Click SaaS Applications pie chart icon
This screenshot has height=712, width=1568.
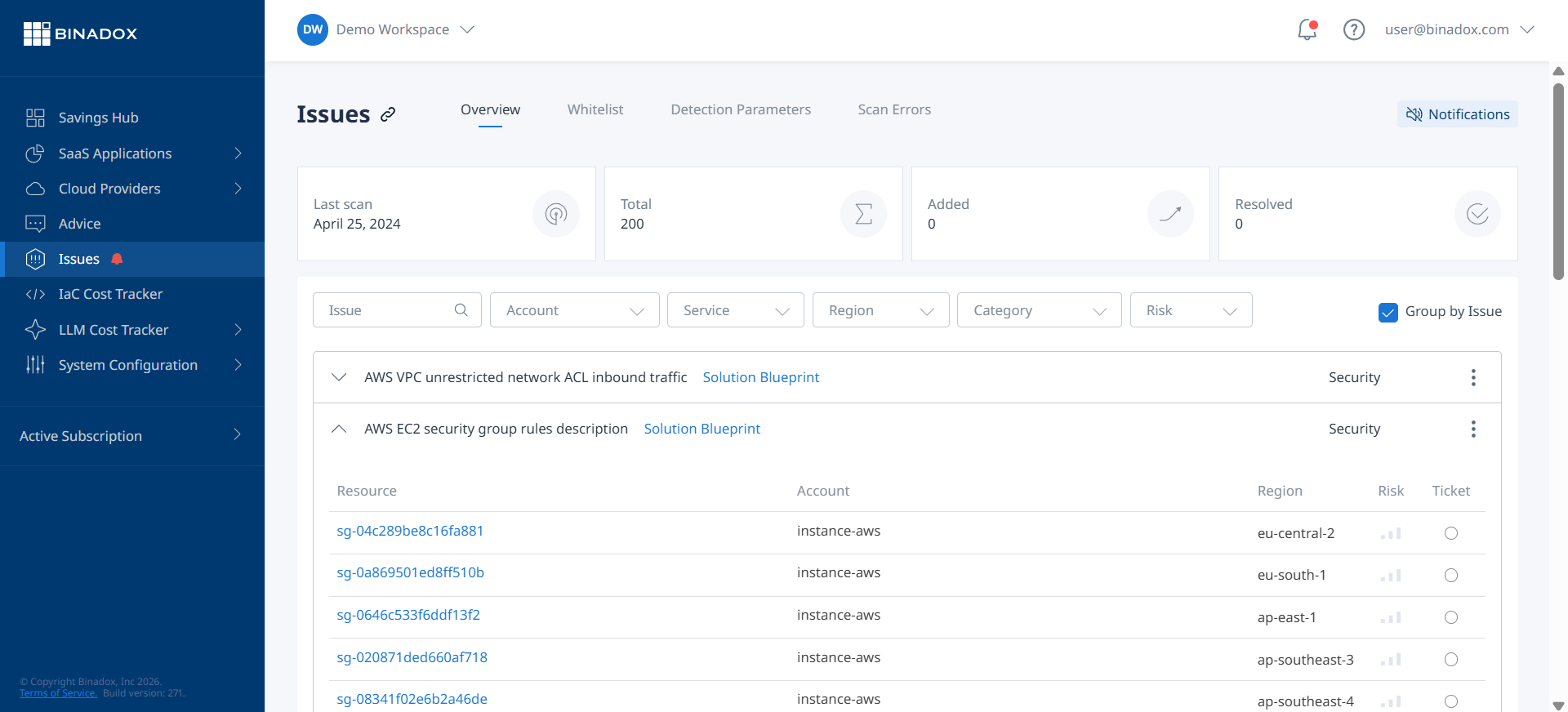35,154
